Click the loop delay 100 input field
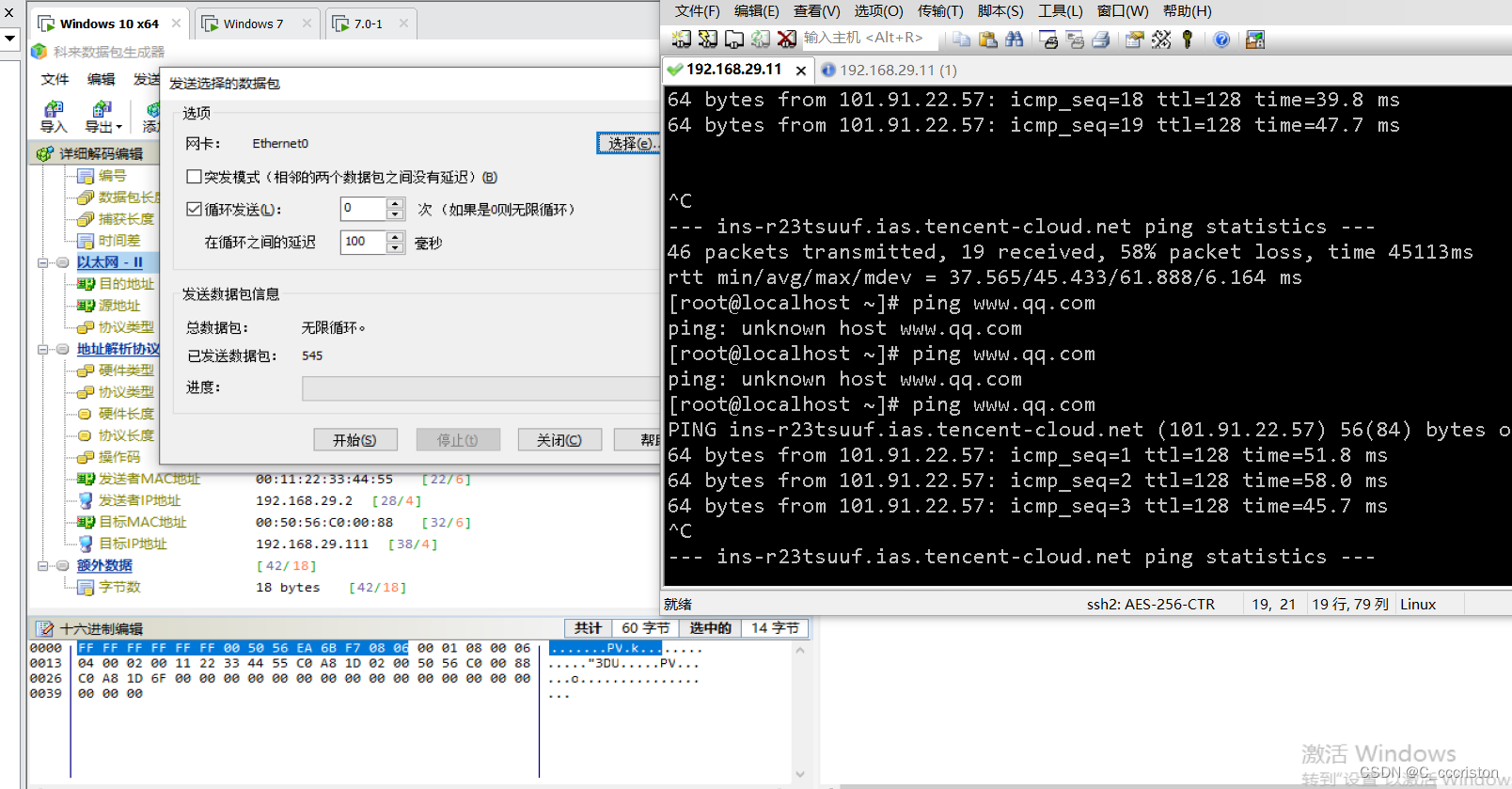1512x789 pixels. (x=363, y=242)
